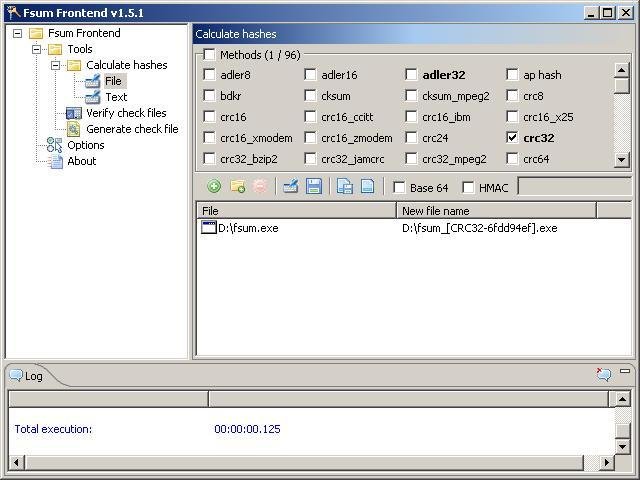The image size is (640, 480).
Task: Collapse the Calculate hashes tree node
Action: [x=56, y=65]
